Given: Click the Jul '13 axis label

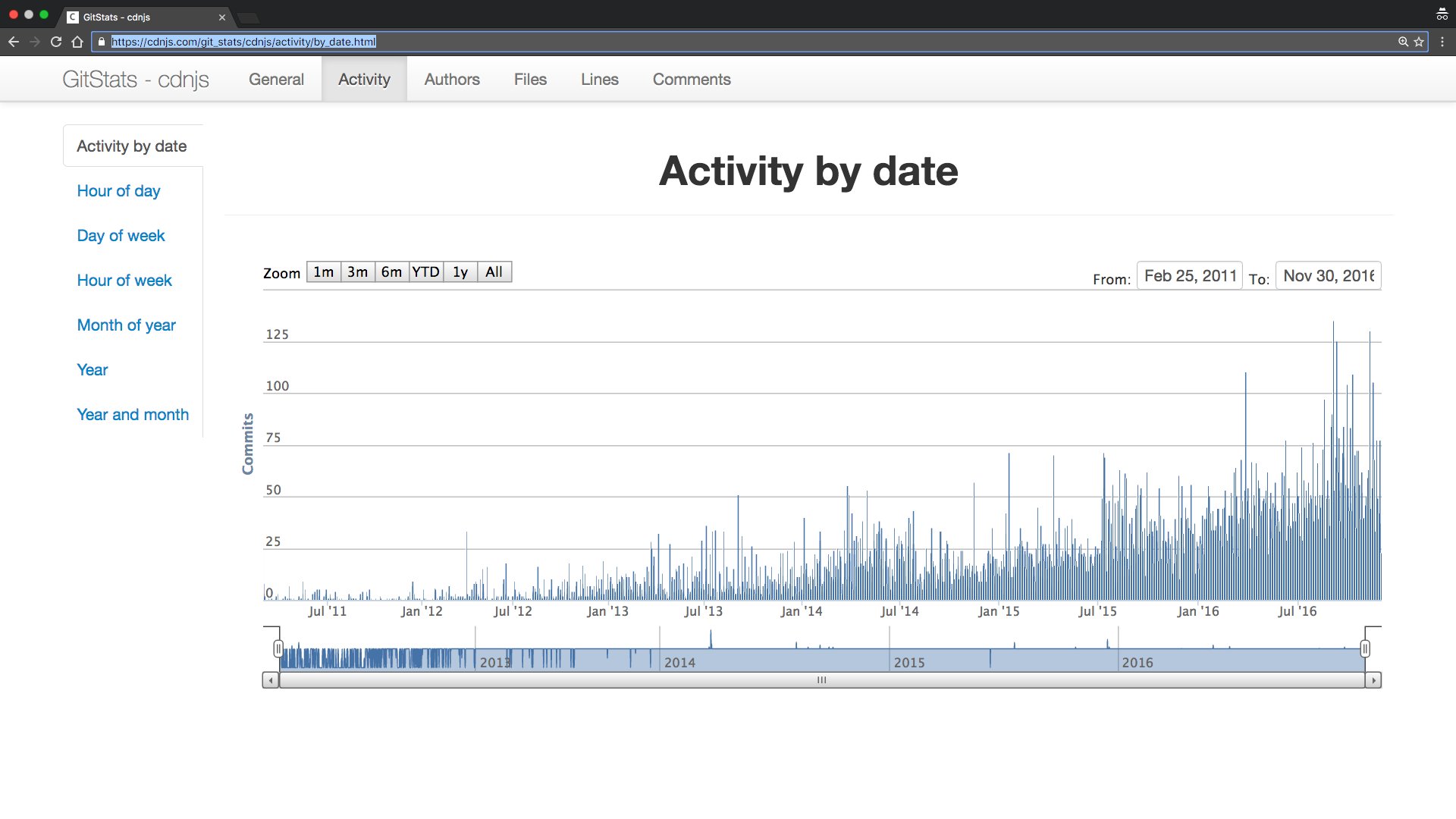Looking at the screenshot, I should click(704, 611).
